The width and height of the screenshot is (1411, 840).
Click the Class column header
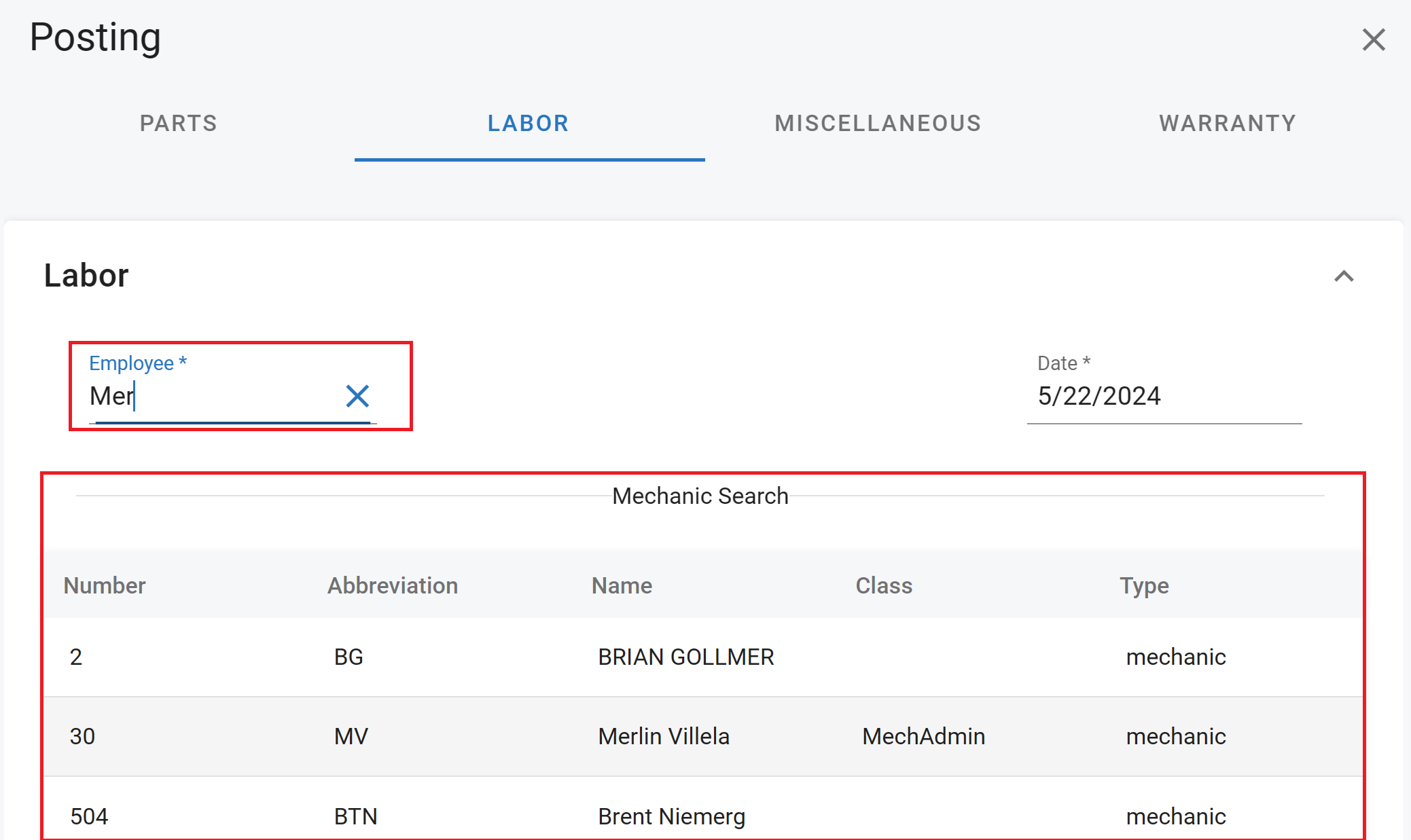click(x=883, y=586)
